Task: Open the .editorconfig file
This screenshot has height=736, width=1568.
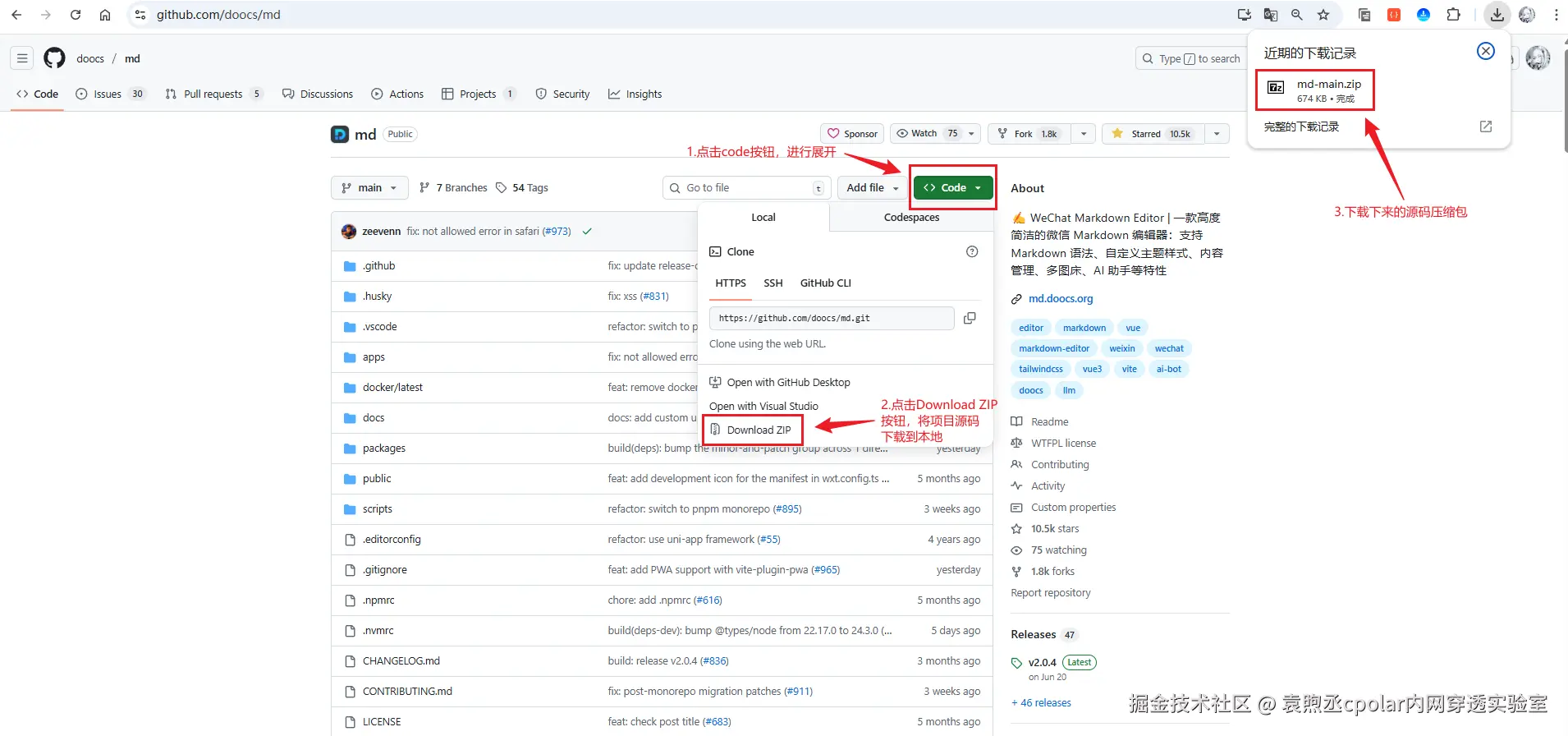Action: coord(392,540)
